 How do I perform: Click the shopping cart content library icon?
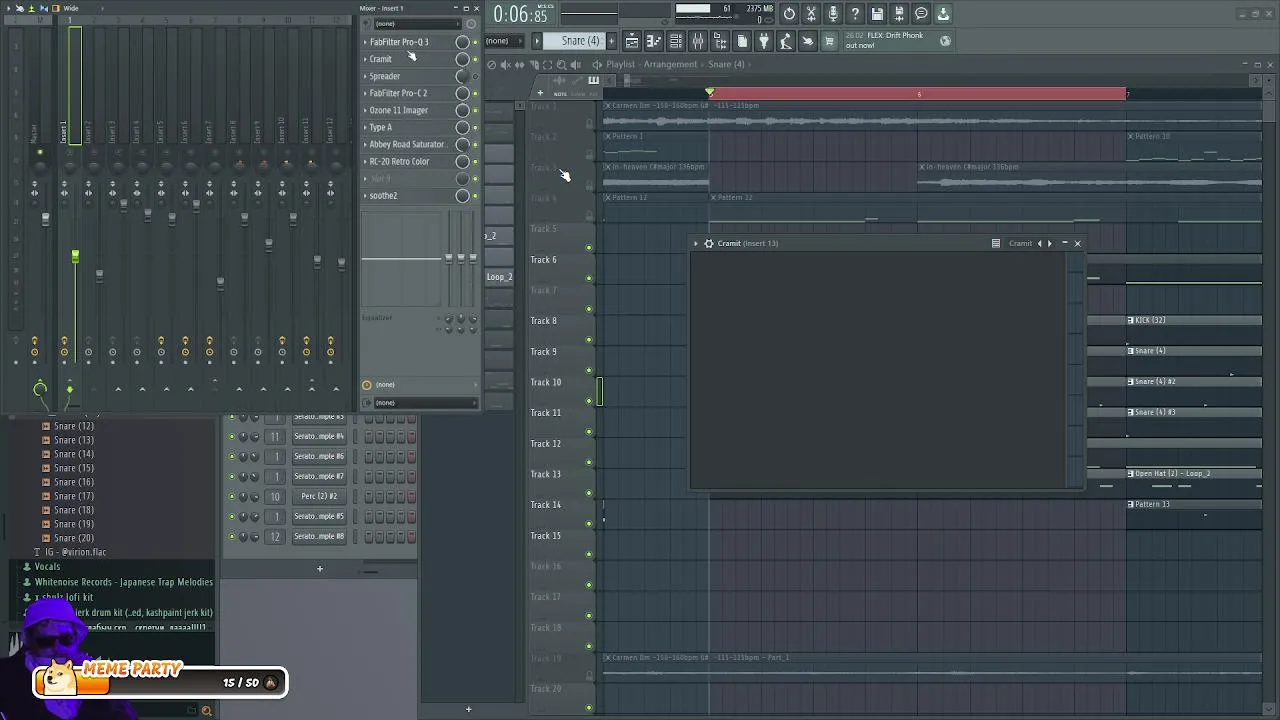(x=829, y=41)
